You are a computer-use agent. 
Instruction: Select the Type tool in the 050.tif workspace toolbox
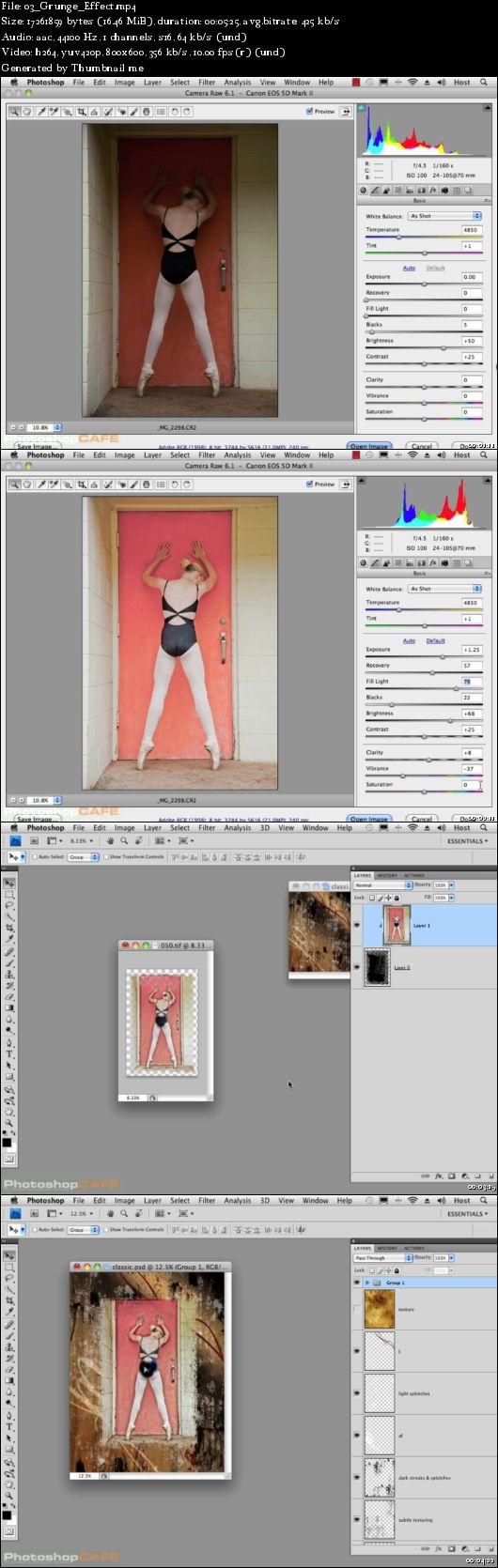9,1053
